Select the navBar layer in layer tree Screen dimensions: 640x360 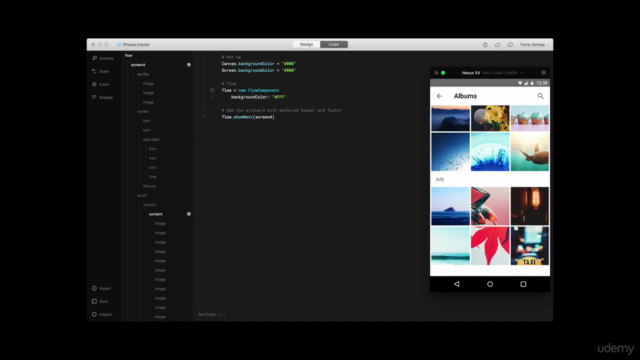click(x=143, y=111)
